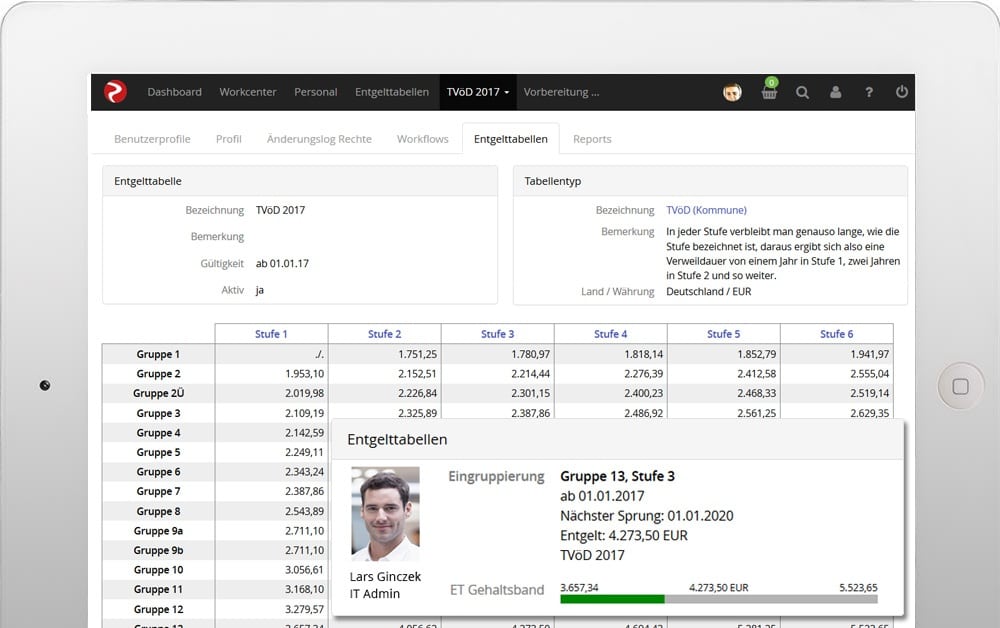Image resolution: width=1000 pixels, height=628 pixels.
Task: Click the Gruppe 5 row label
Action: point(158,453)
